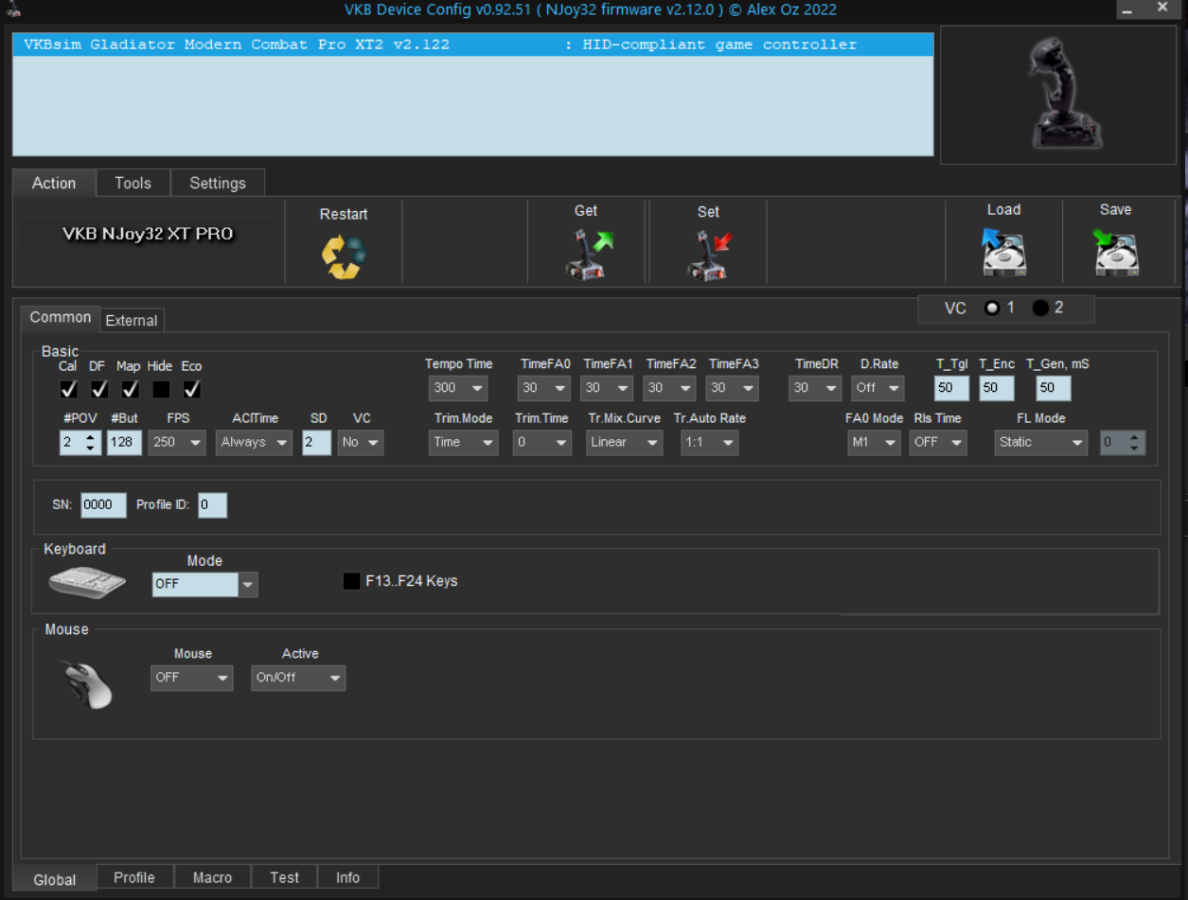Open the D.Rate dropdown
This screenshot has height=900, width=1188.
(877, 388)
